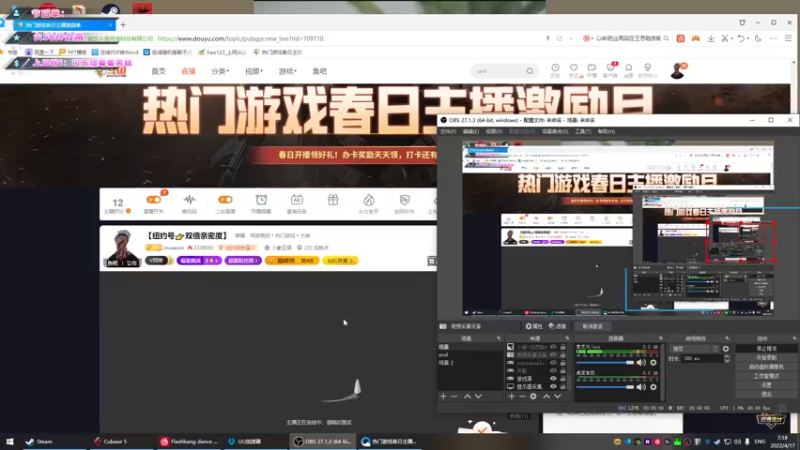Toggle the live broadcast switch in streamer toolbar
The height and width of the screenshot is (450, 800).
click(x=154, y=200)
